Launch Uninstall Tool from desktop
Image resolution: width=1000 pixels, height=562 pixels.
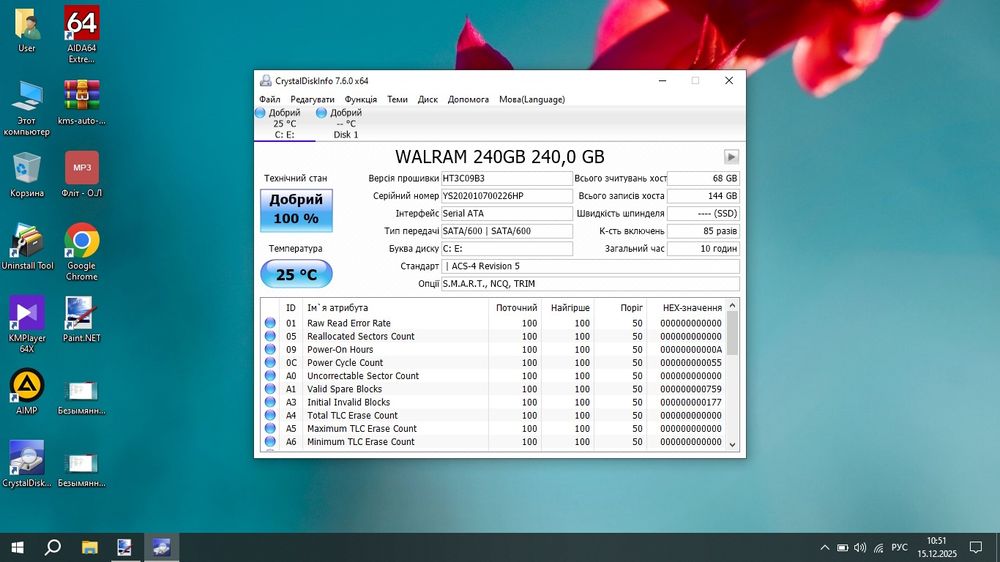(x=27, y=247)
